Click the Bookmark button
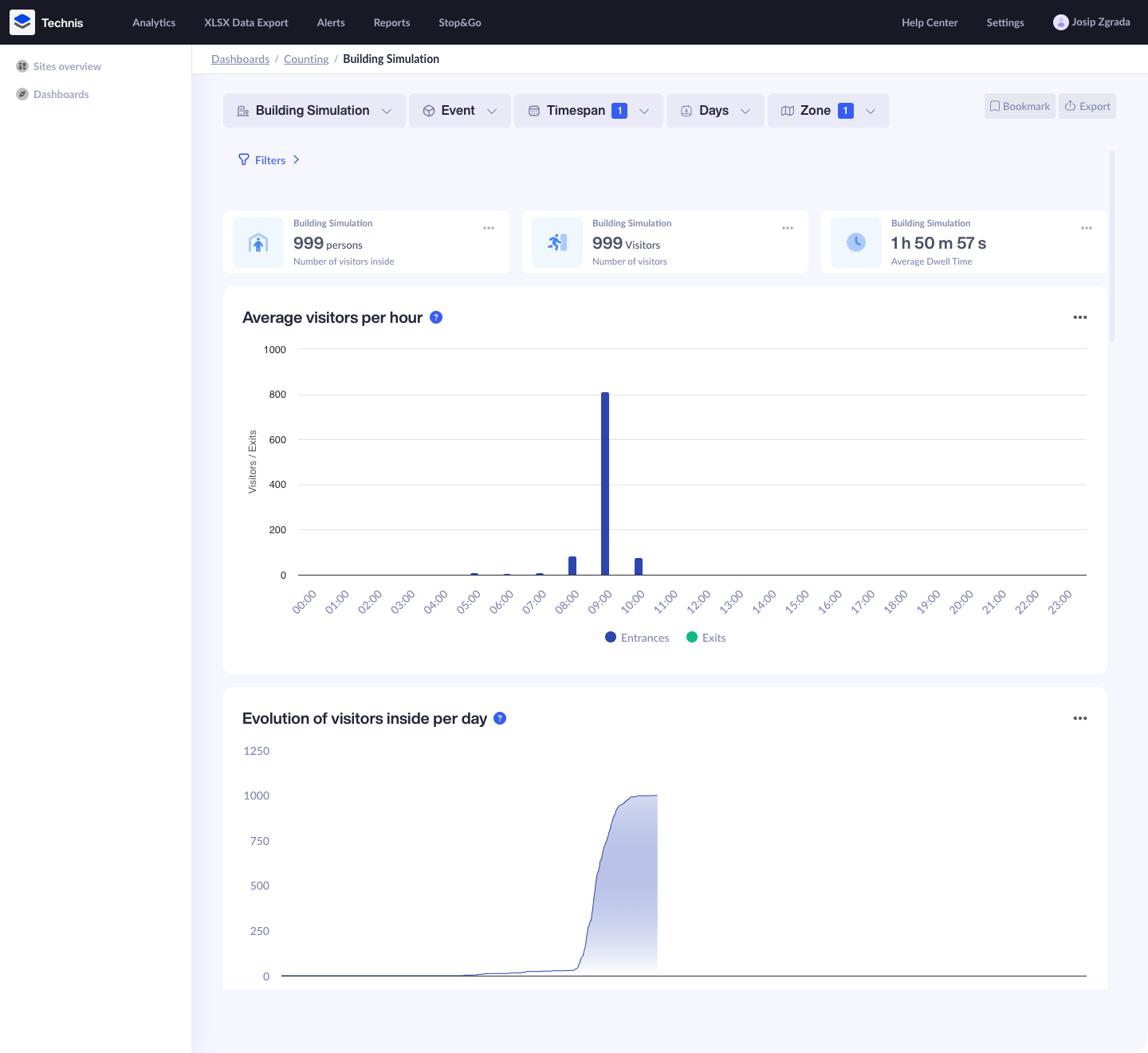Image resolution: width=1148 pixels, height=1053 pixels. tap(1020, 106)
